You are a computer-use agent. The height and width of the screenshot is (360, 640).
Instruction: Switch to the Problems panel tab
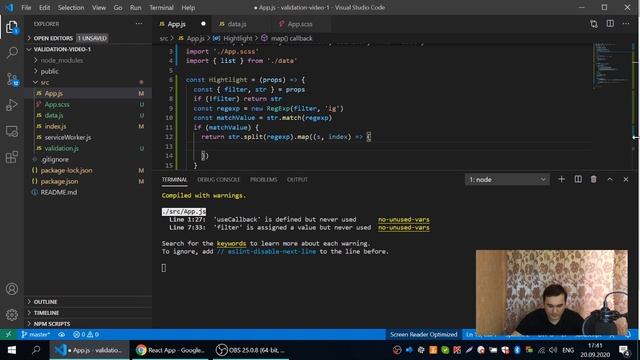point(264,180)
